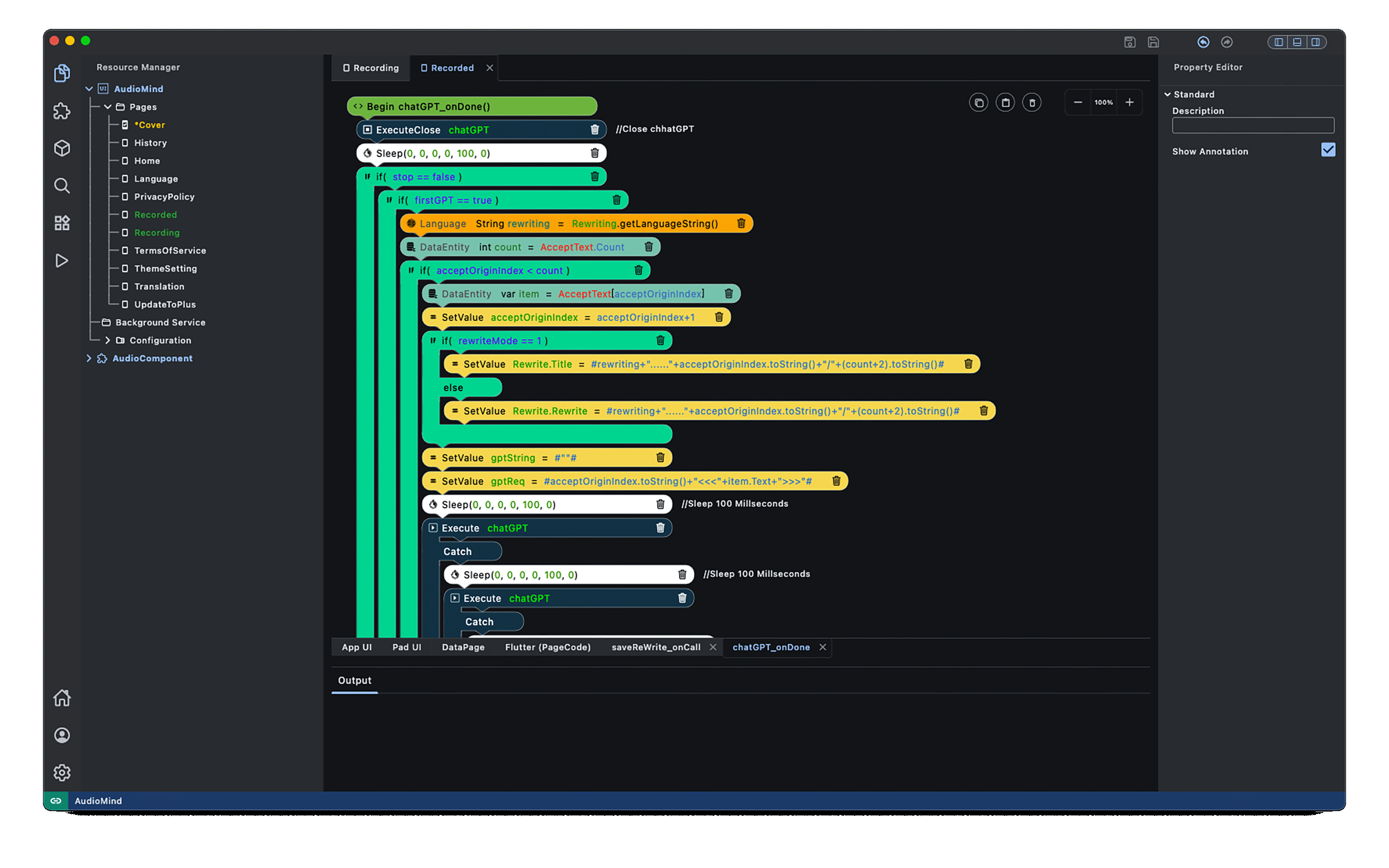Select the Begin chatGPT_onDone() block
Screen dimensions: 1389x868
pos(472,106)
